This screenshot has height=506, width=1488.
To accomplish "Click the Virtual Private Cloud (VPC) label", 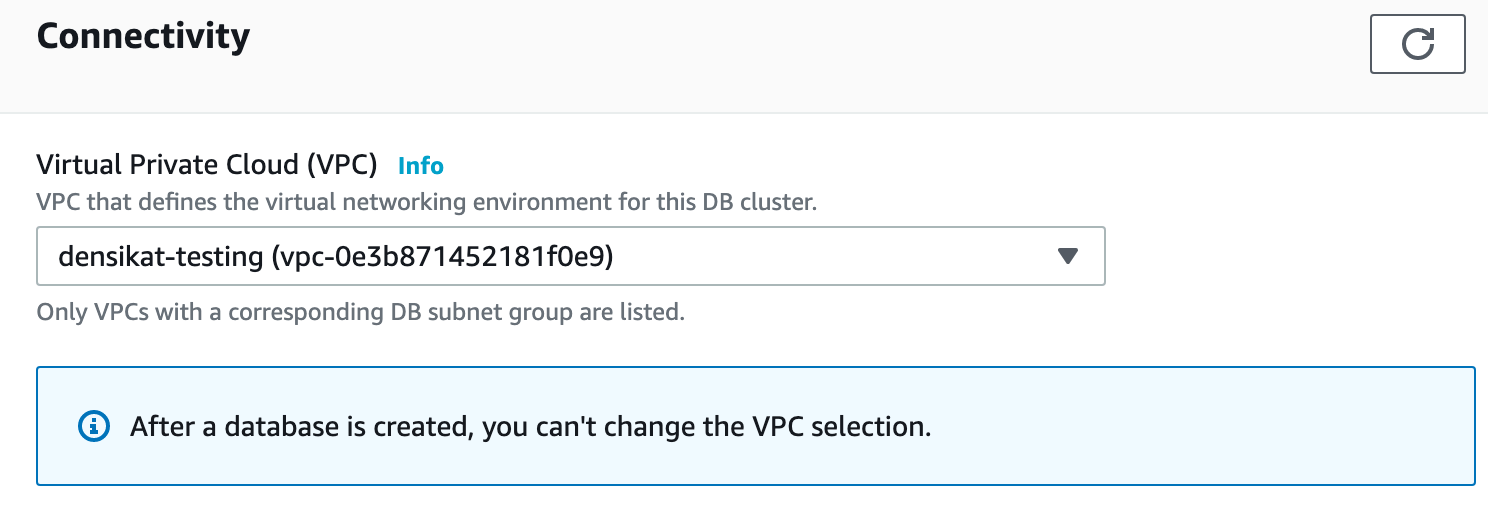I will [206, 164].
